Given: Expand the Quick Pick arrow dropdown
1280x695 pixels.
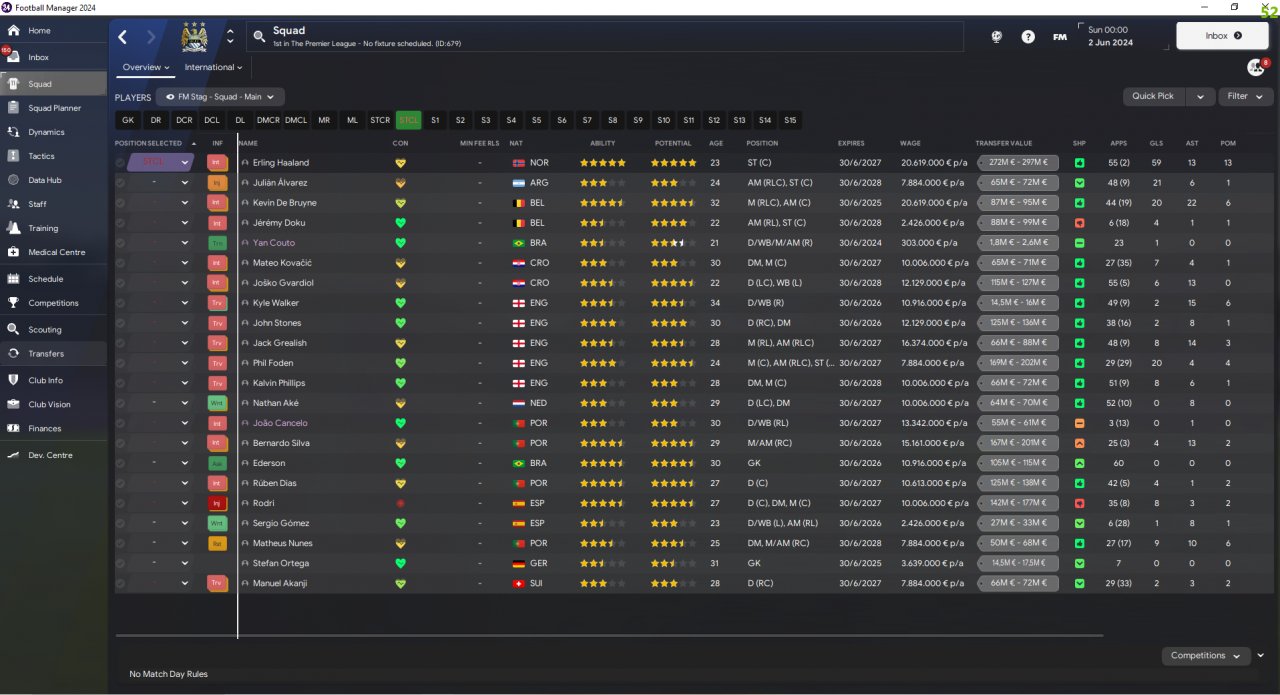Looking at the screenshot, I should point(1201,97).
